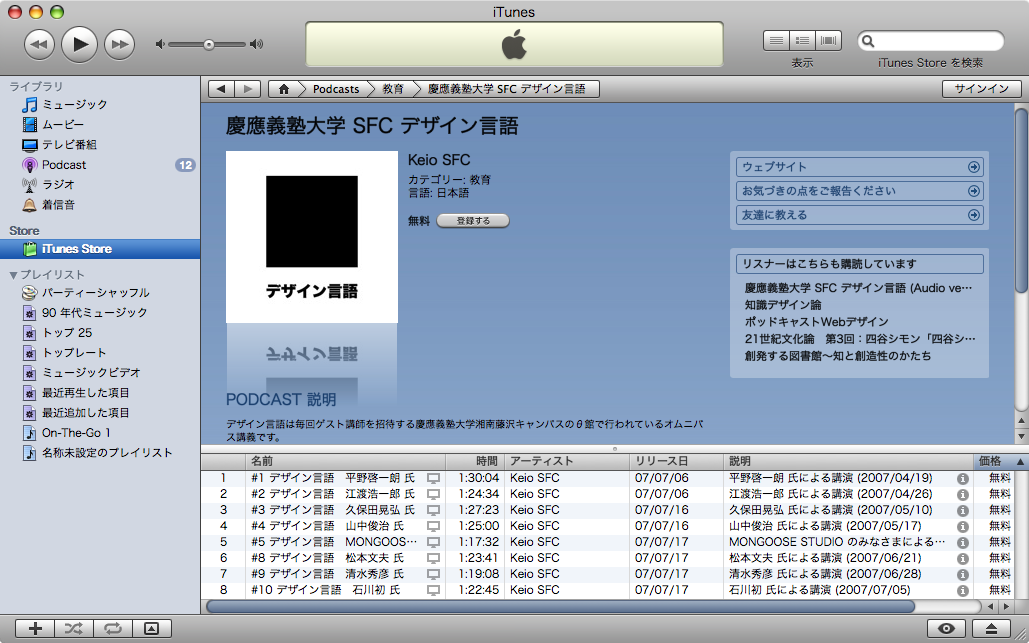The height and width of the screenshot is (643, 1029).
Task: Click the 登録する subscribe button
Action: pos(473,220)
